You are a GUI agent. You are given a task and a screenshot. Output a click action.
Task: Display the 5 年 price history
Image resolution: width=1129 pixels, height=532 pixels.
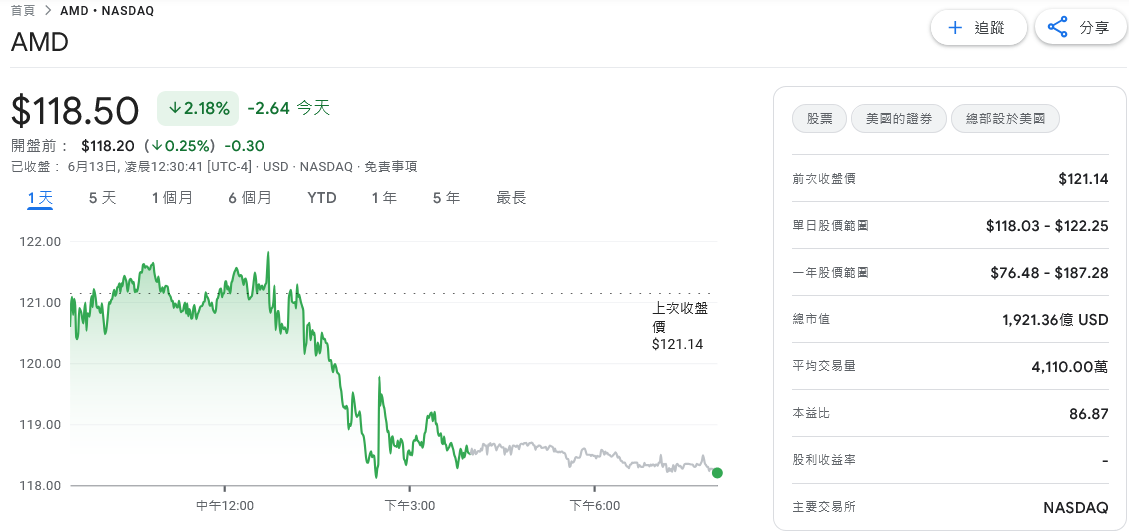pos(446,198)
